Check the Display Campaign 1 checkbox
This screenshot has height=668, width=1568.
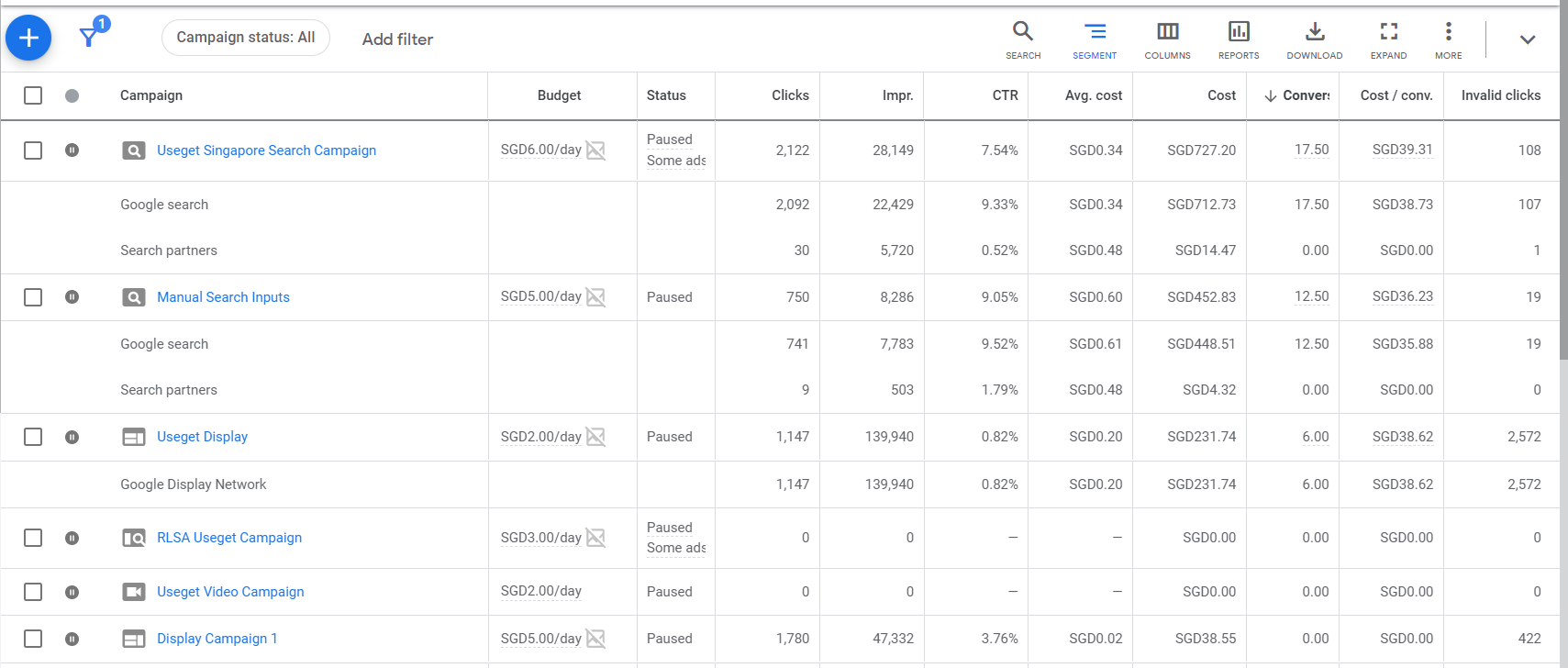point(33,639)
